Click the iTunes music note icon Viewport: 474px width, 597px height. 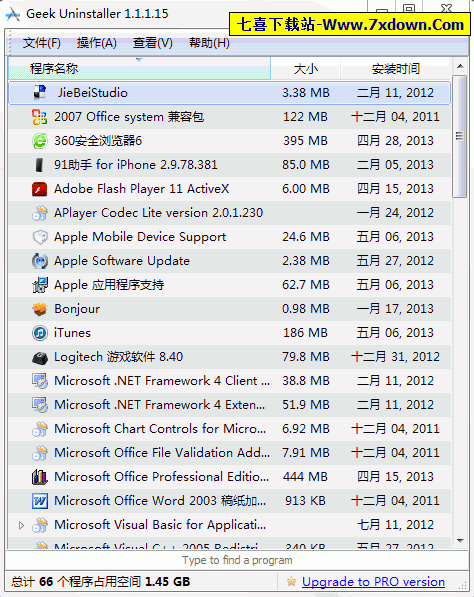point(40,332)
